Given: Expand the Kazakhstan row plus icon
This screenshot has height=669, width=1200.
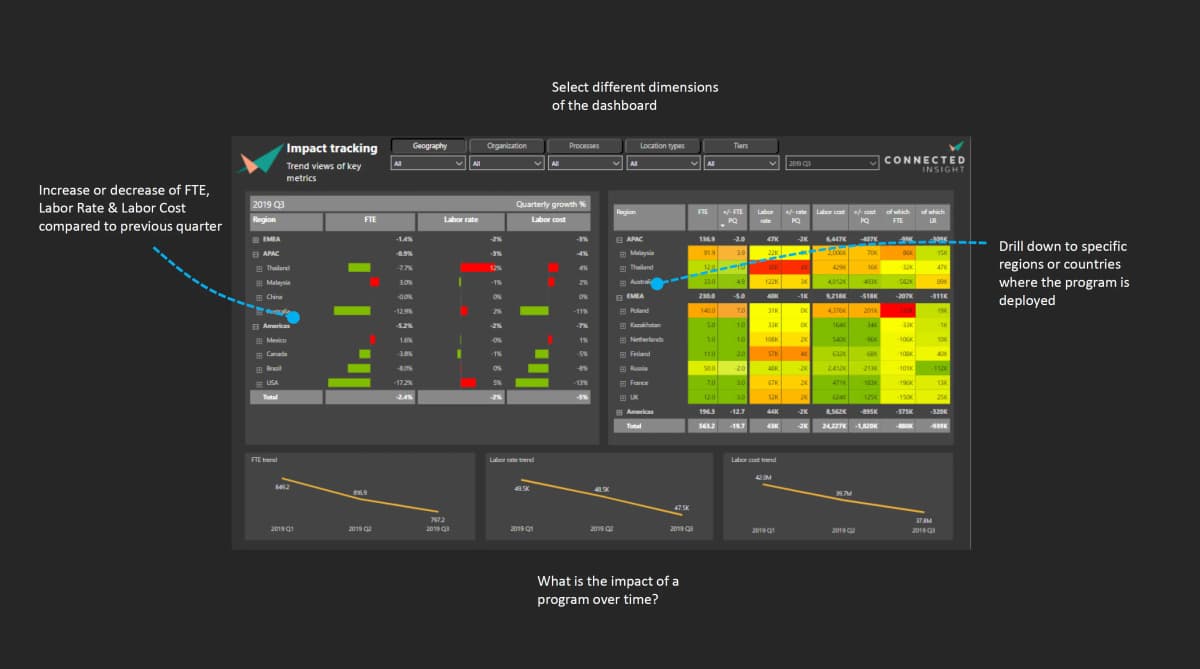Looking at the screenshot, I should point(622,325).
